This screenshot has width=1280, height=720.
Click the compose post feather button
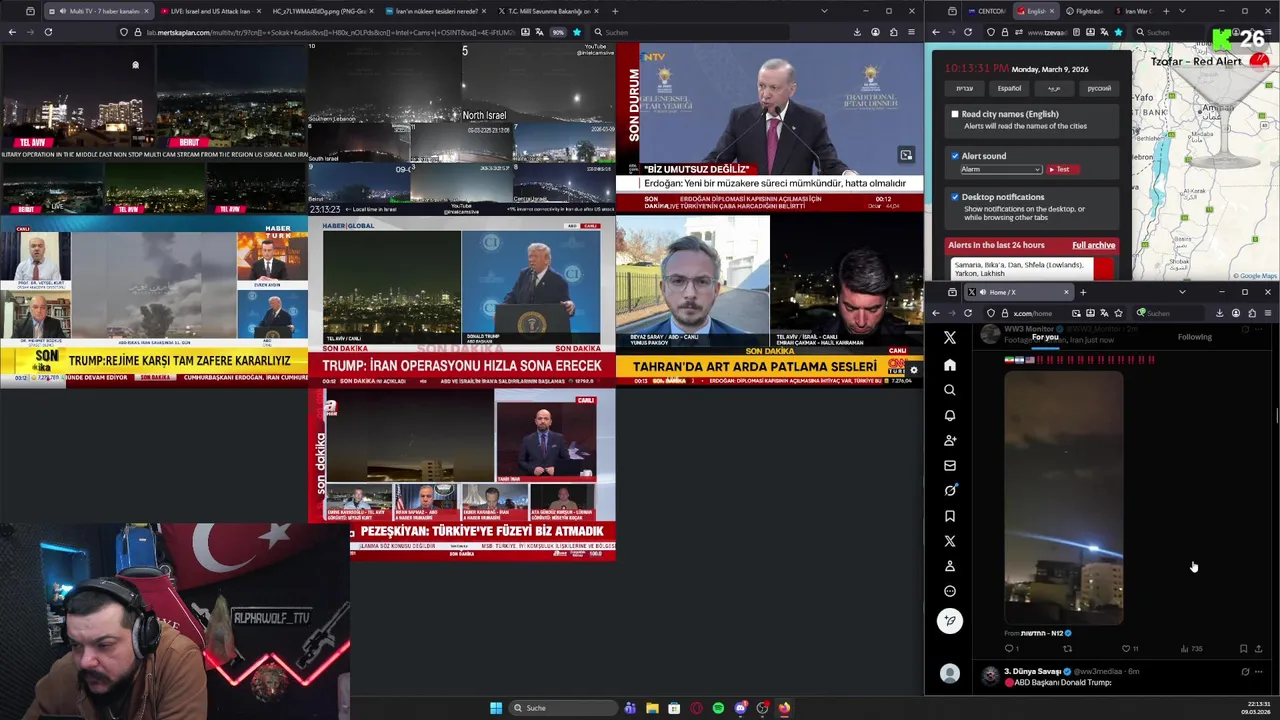pos(950,621)
